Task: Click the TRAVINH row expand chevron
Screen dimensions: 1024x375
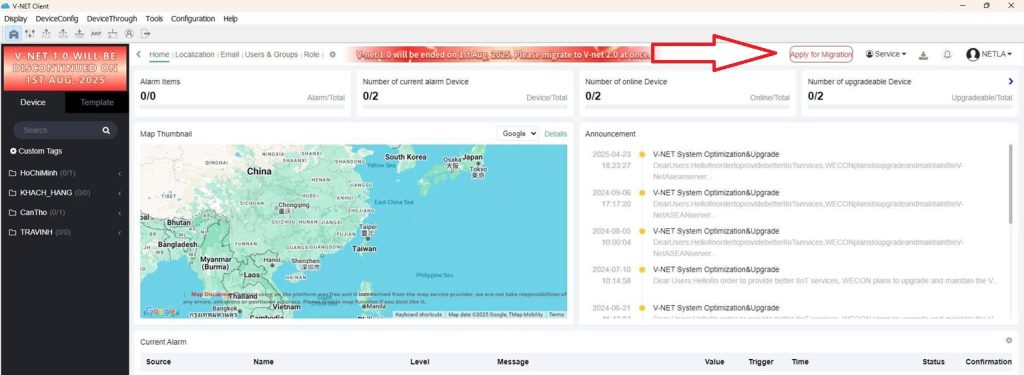Action: pyautogui.click(x=120, y=233)
